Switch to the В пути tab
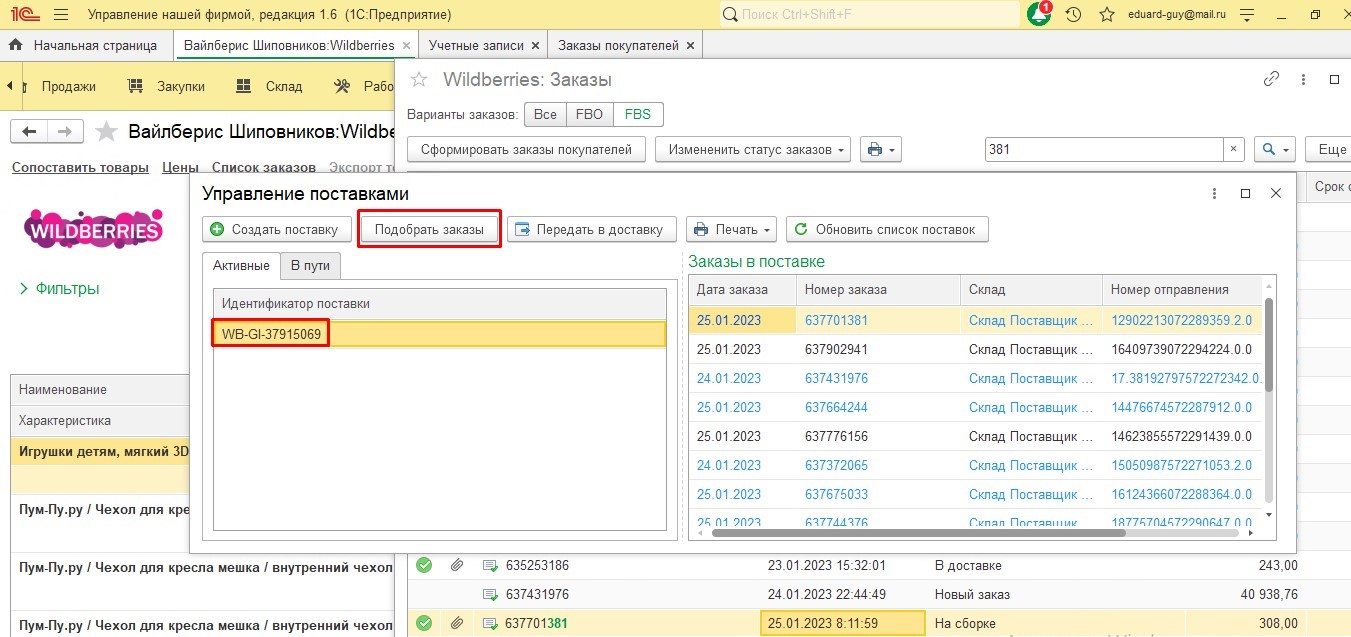Image resolution: width=1351 pixels, height=637 pixels. tap(311, 265)
